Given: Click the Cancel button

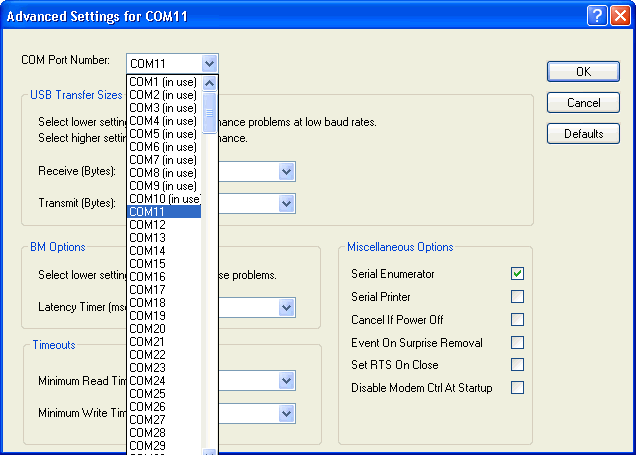Looking at the screenshot, I should coord(583,103).
